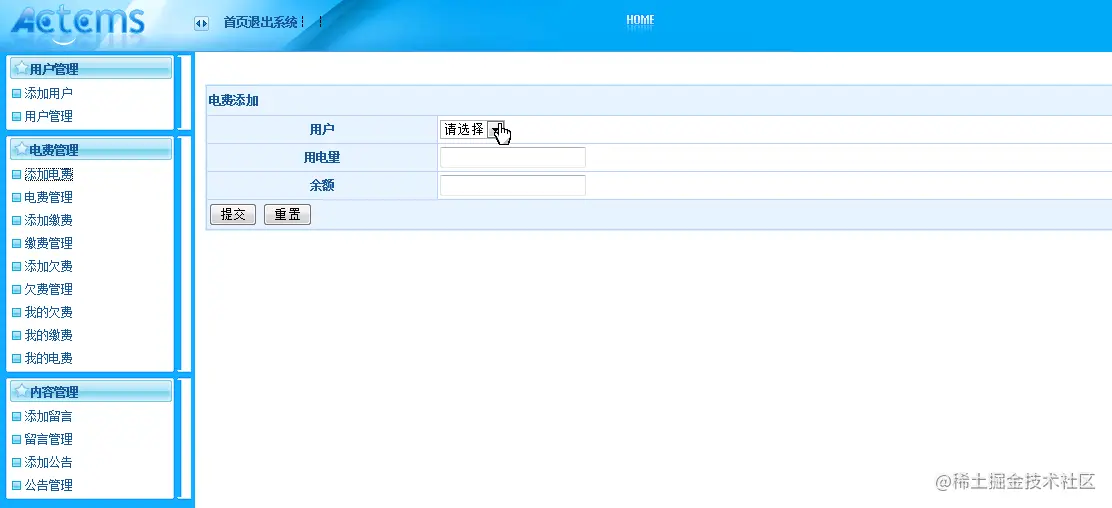Open the 请选择 user dropdown

pyautogui.click(x=472, y=129)
